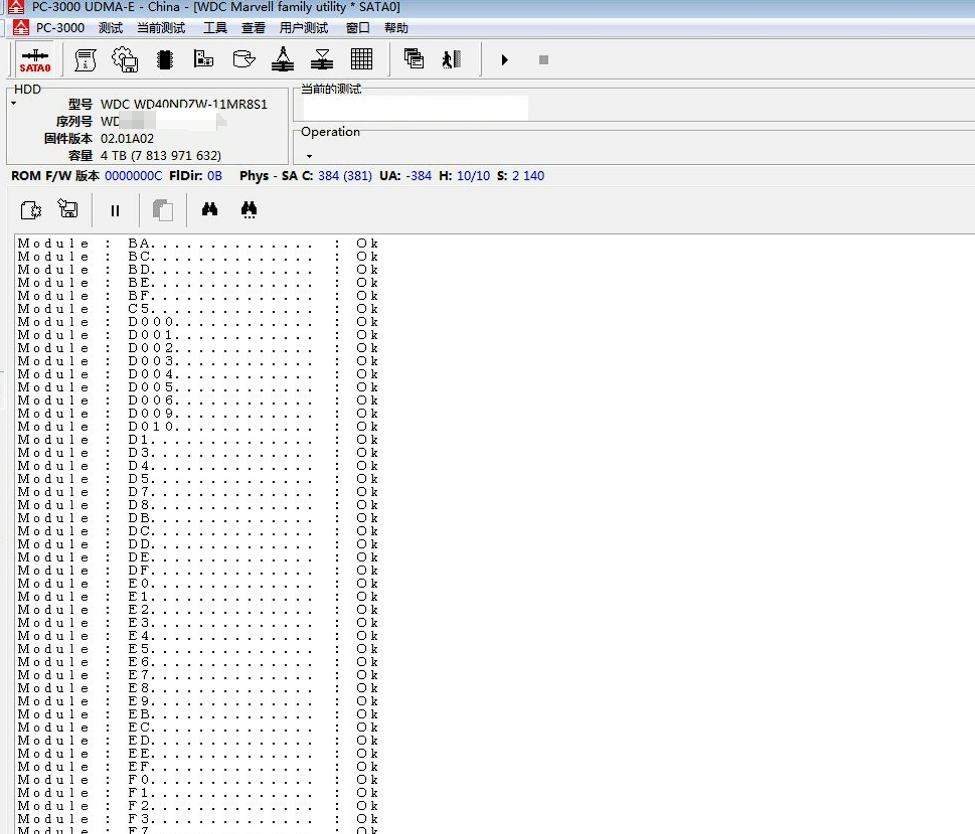The image size is (975, 834).
Task: Click log line Module D000
Action: (198, 322)
